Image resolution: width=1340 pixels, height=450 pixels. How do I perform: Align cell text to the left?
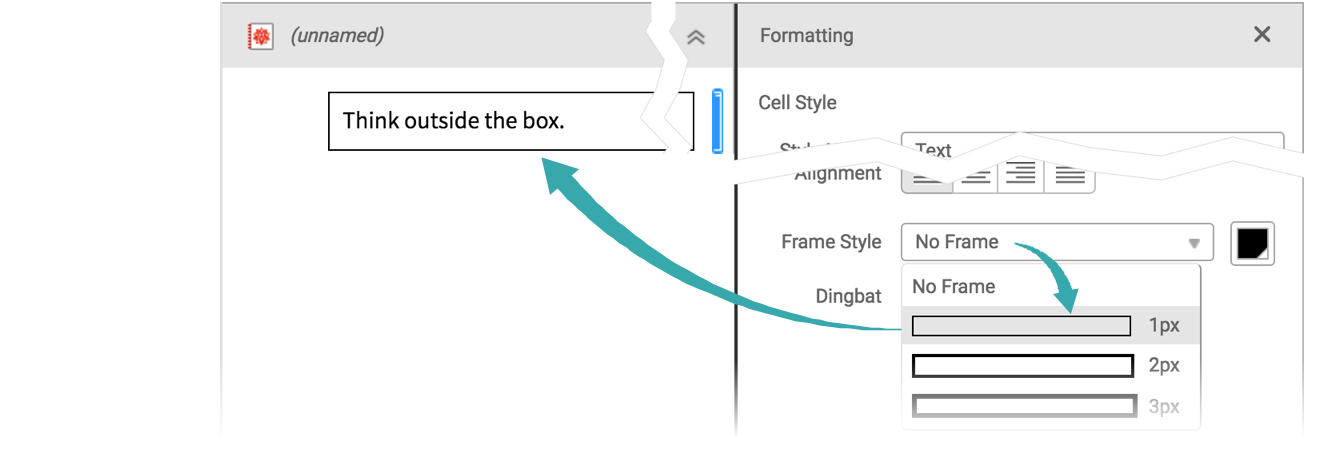(927, 178)
